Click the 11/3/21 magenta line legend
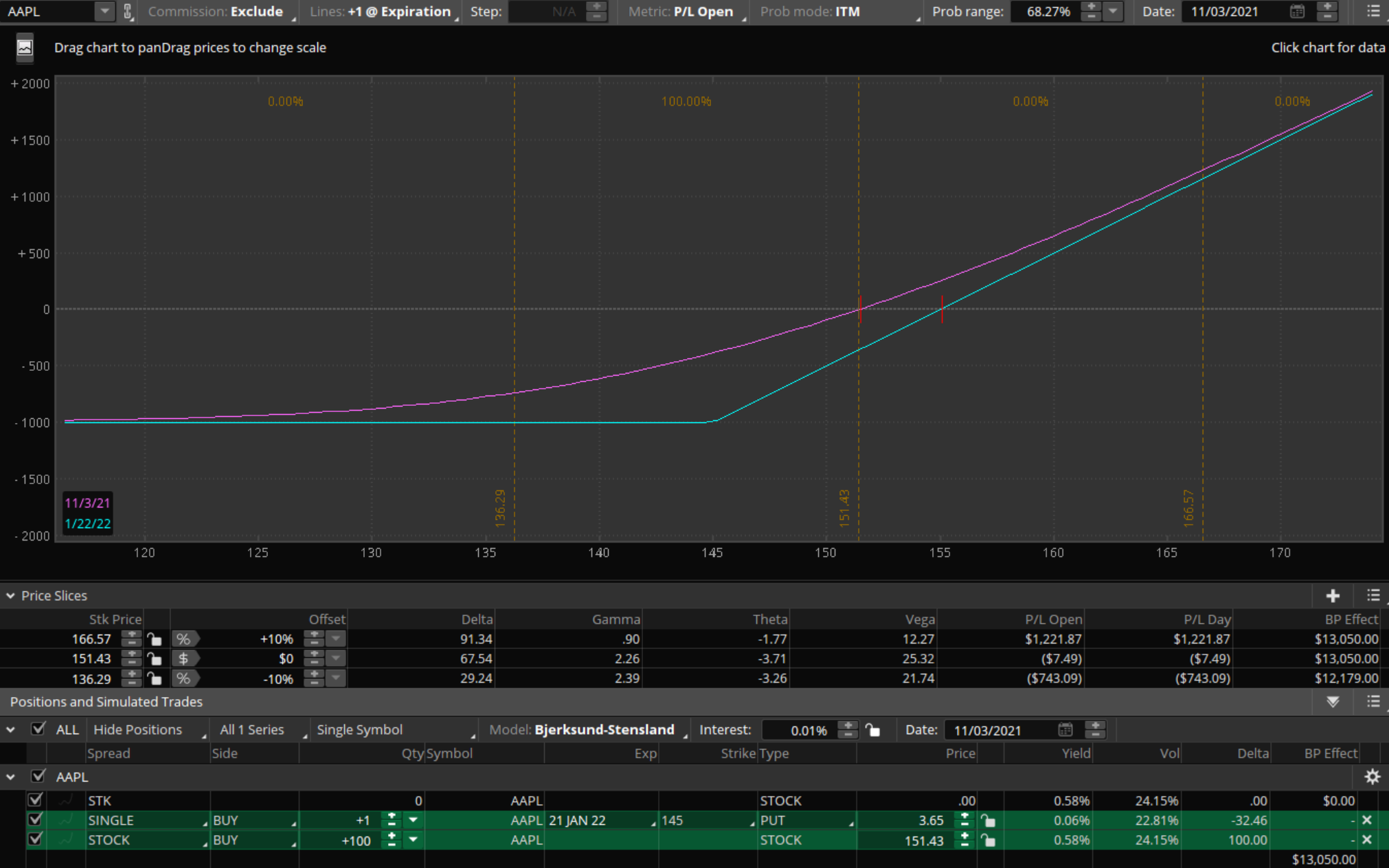This screenshot has width=1389, height=868. click(87, 503)
